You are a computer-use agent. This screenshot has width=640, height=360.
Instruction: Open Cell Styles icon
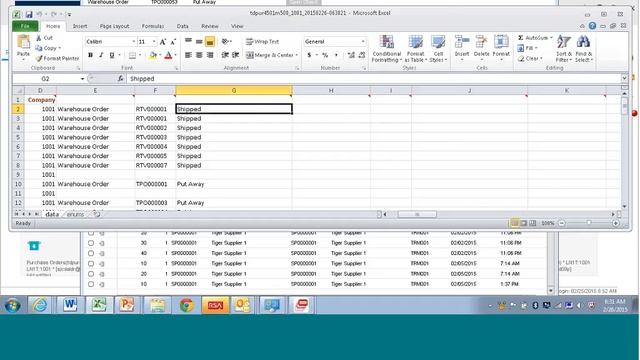click(x=438, y=42)
